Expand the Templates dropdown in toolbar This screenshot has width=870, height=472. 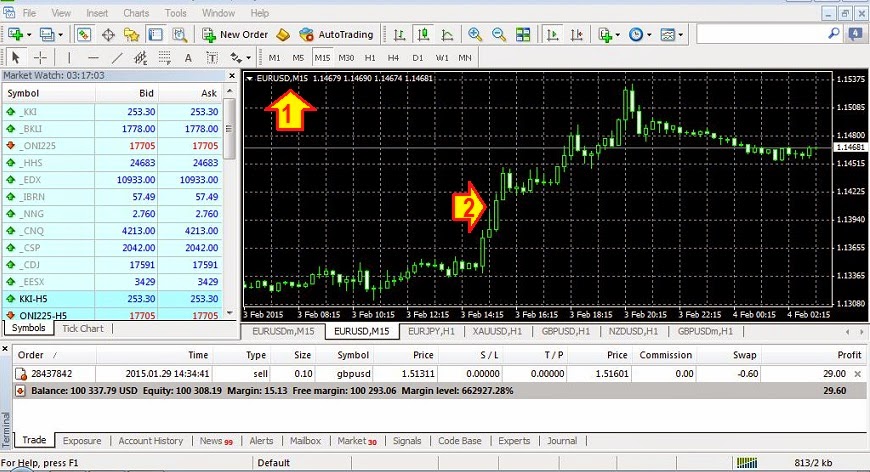click(x=680, y=34)
